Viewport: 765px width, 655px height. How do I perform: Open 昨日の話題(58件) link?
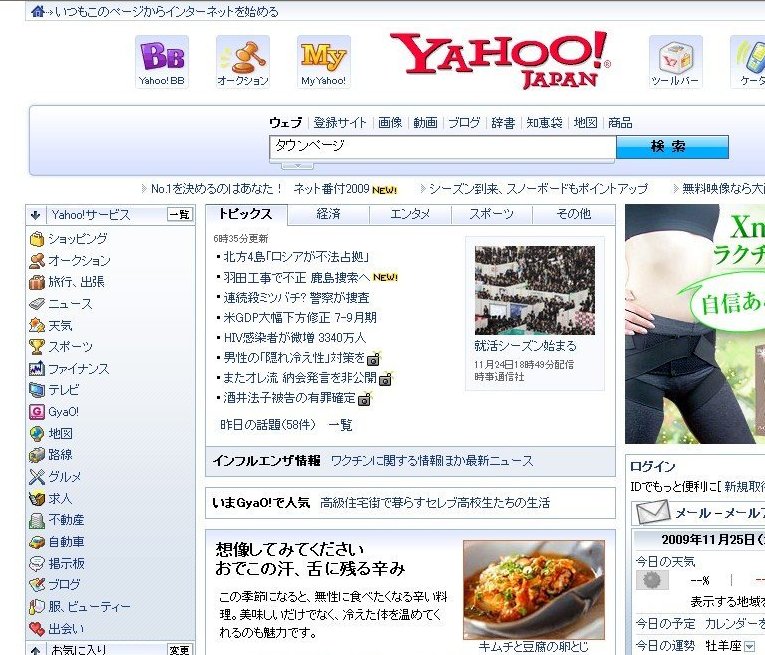click(x=268, y=425)
